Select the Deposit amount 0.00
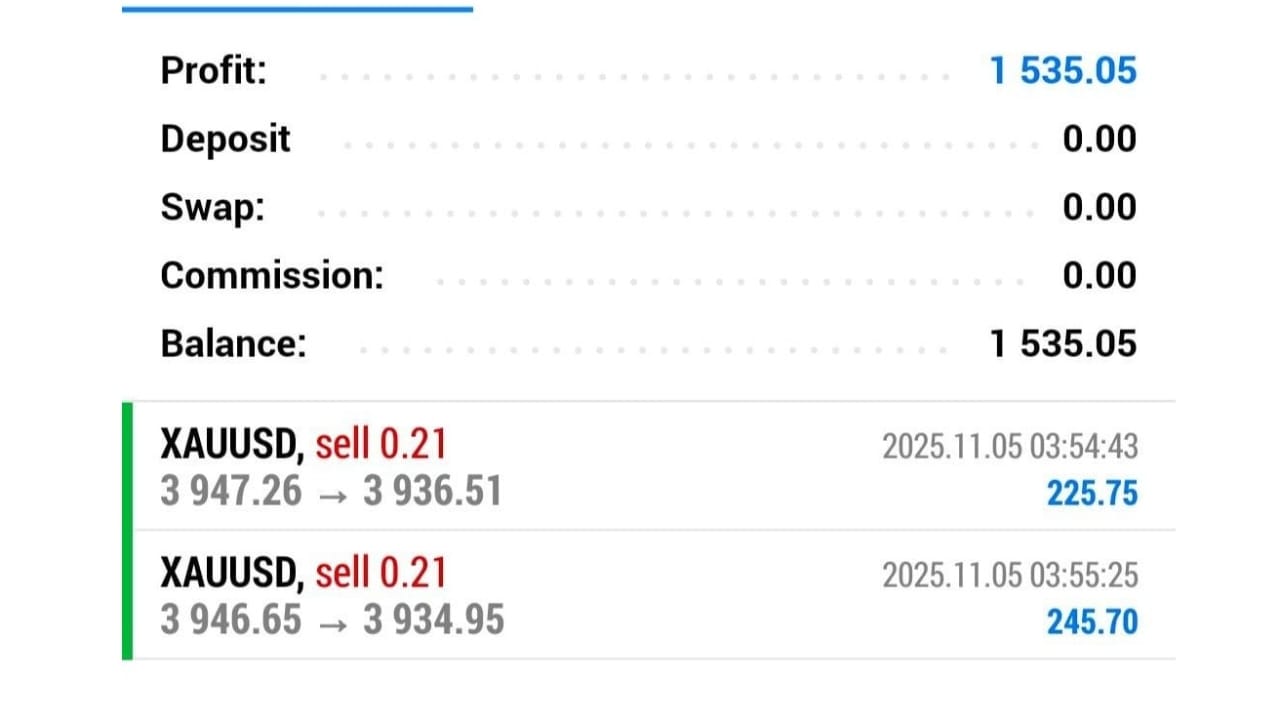 (1100, 139)
